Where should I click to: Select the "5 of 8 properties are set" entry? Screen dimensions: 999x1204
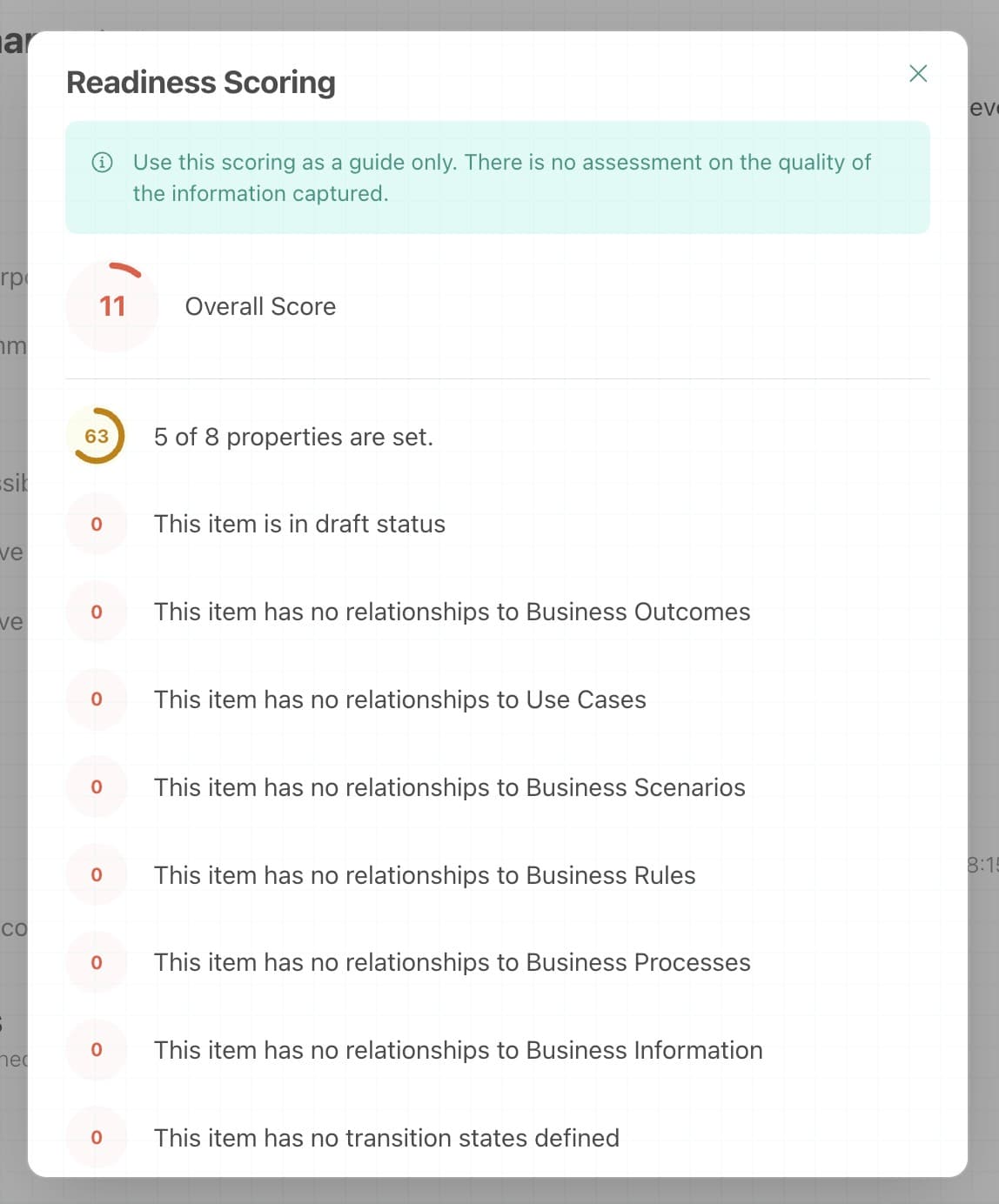click(x=293, y=436)
